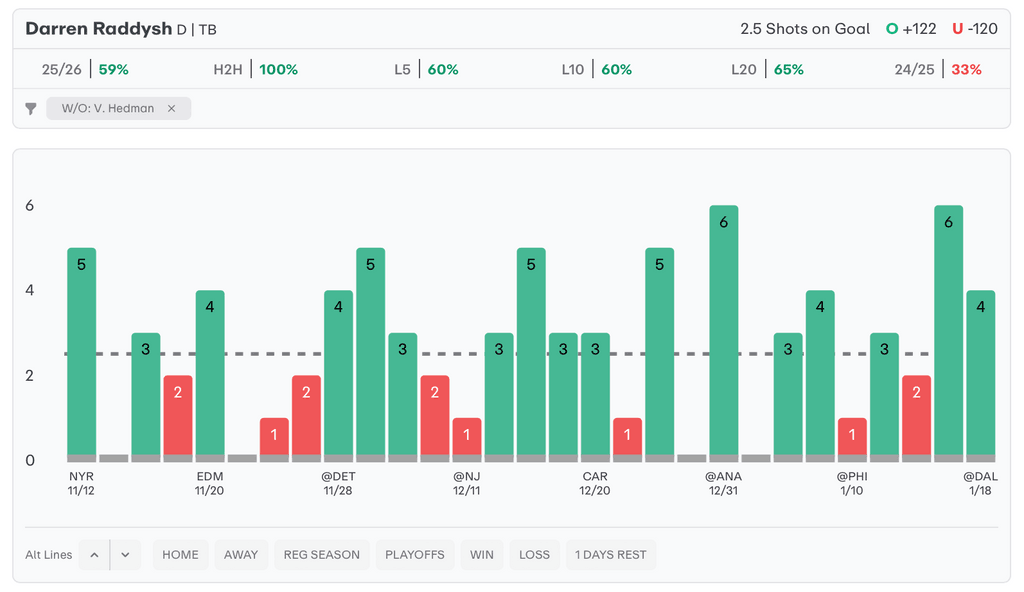Click the dashed 2.5 line marker
Image resolution: width=1024 pixels, height=592 pixels.
[x=240, y=353]
